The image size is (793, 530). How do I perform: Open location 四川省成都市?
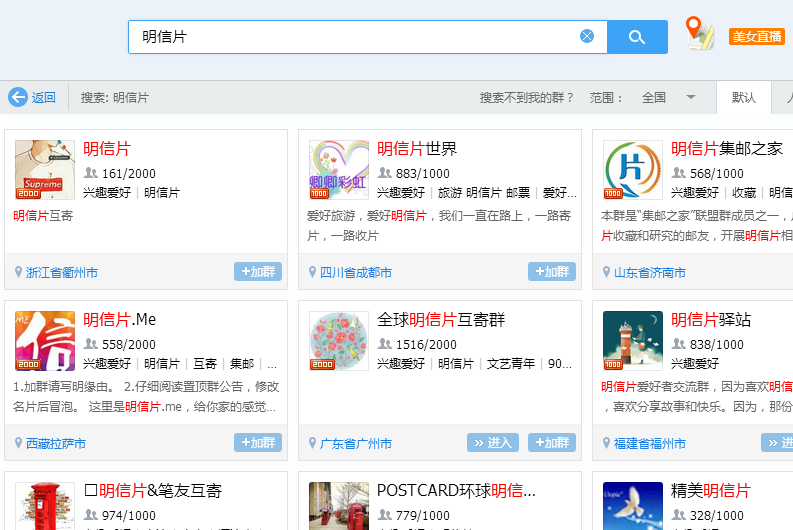point(356,273)
